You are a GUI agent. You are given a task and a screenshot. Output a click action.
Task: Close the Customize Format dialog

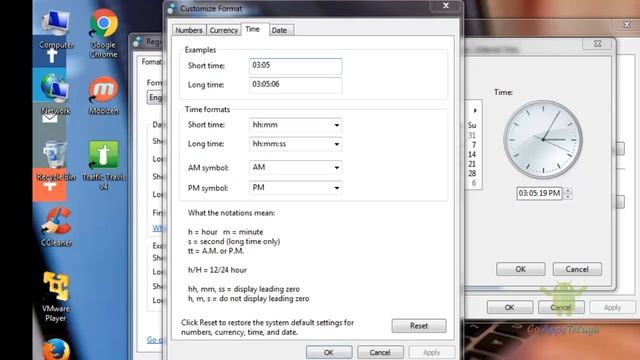point(446,6)
